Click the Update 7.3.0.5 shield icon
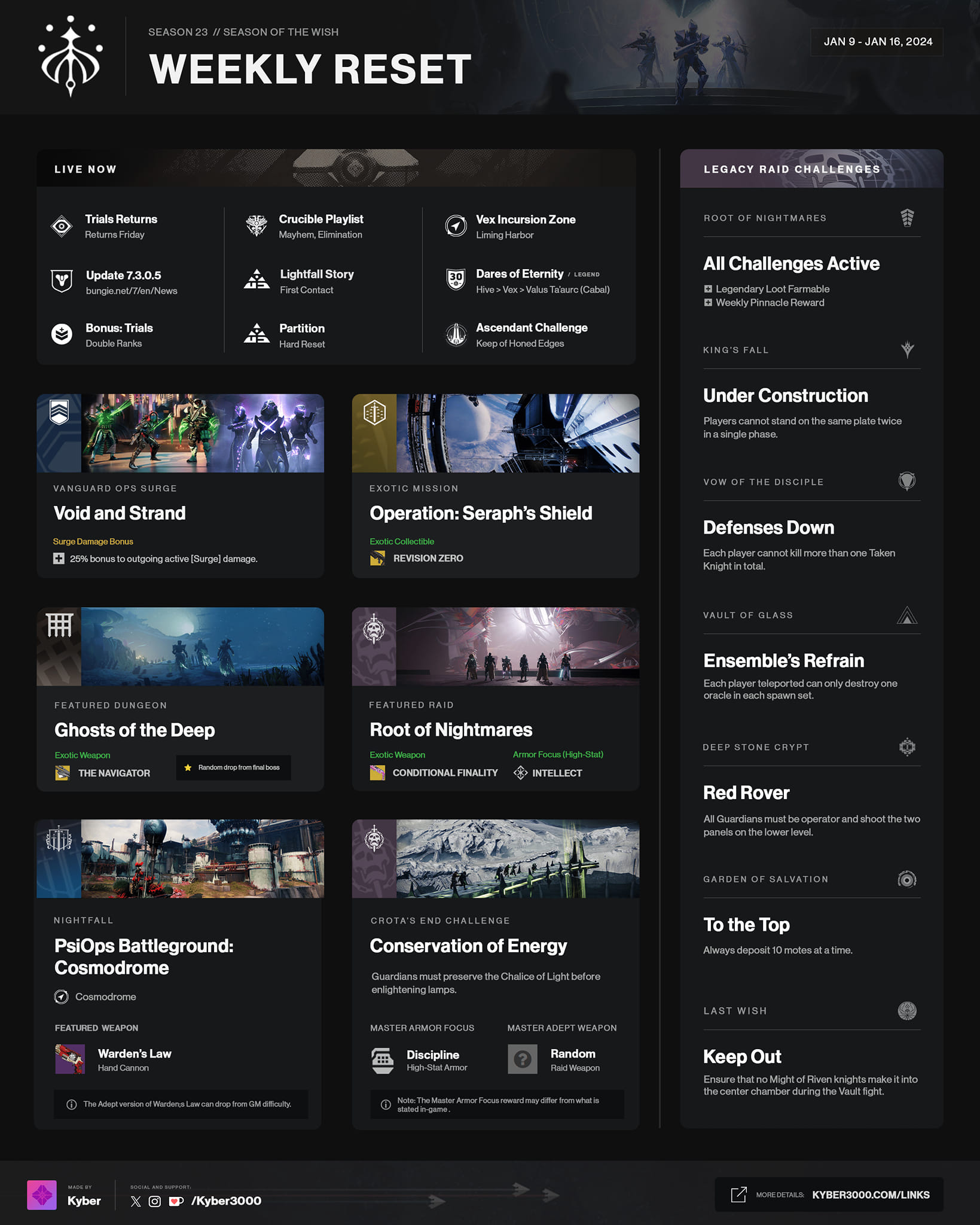 (62, 281)
